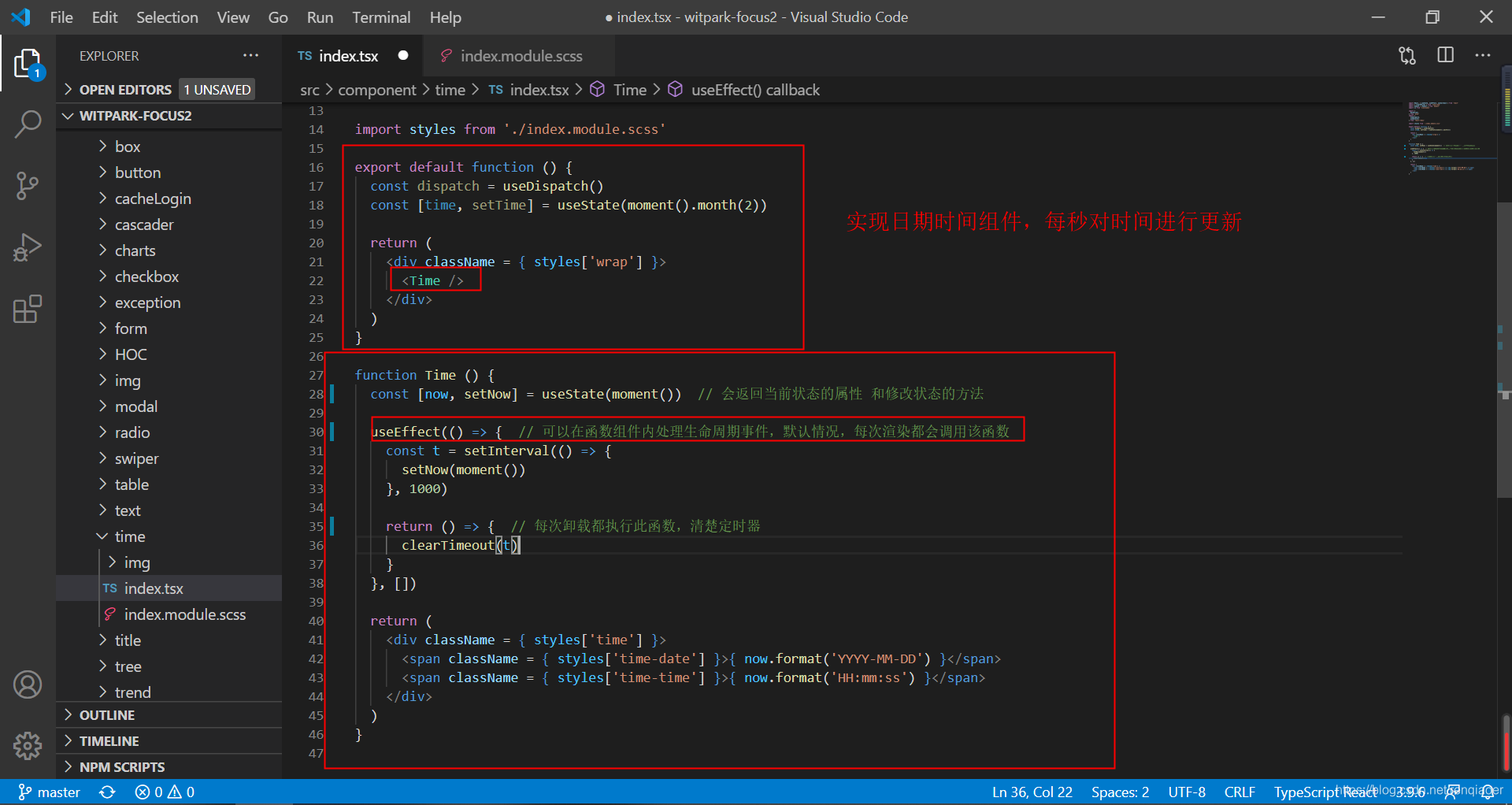Open the Extensions view

pyautogui.click(x=28, y=310)
